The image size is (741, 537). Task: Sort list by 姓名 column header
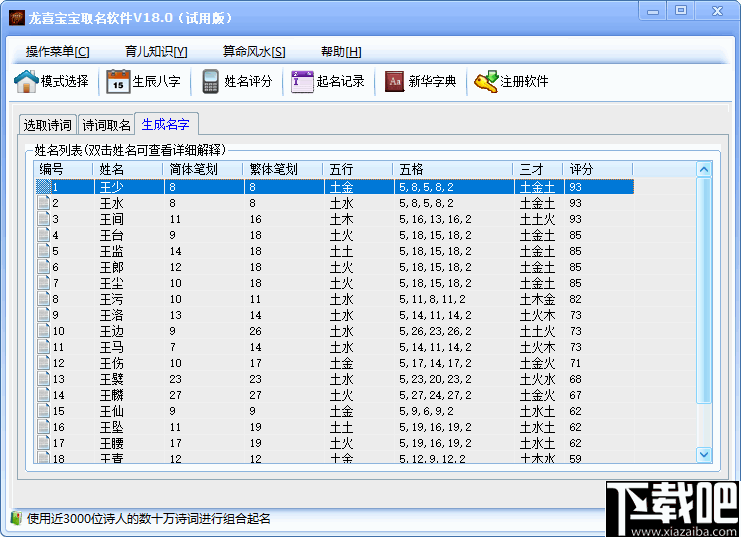click(x=128, y=169)
